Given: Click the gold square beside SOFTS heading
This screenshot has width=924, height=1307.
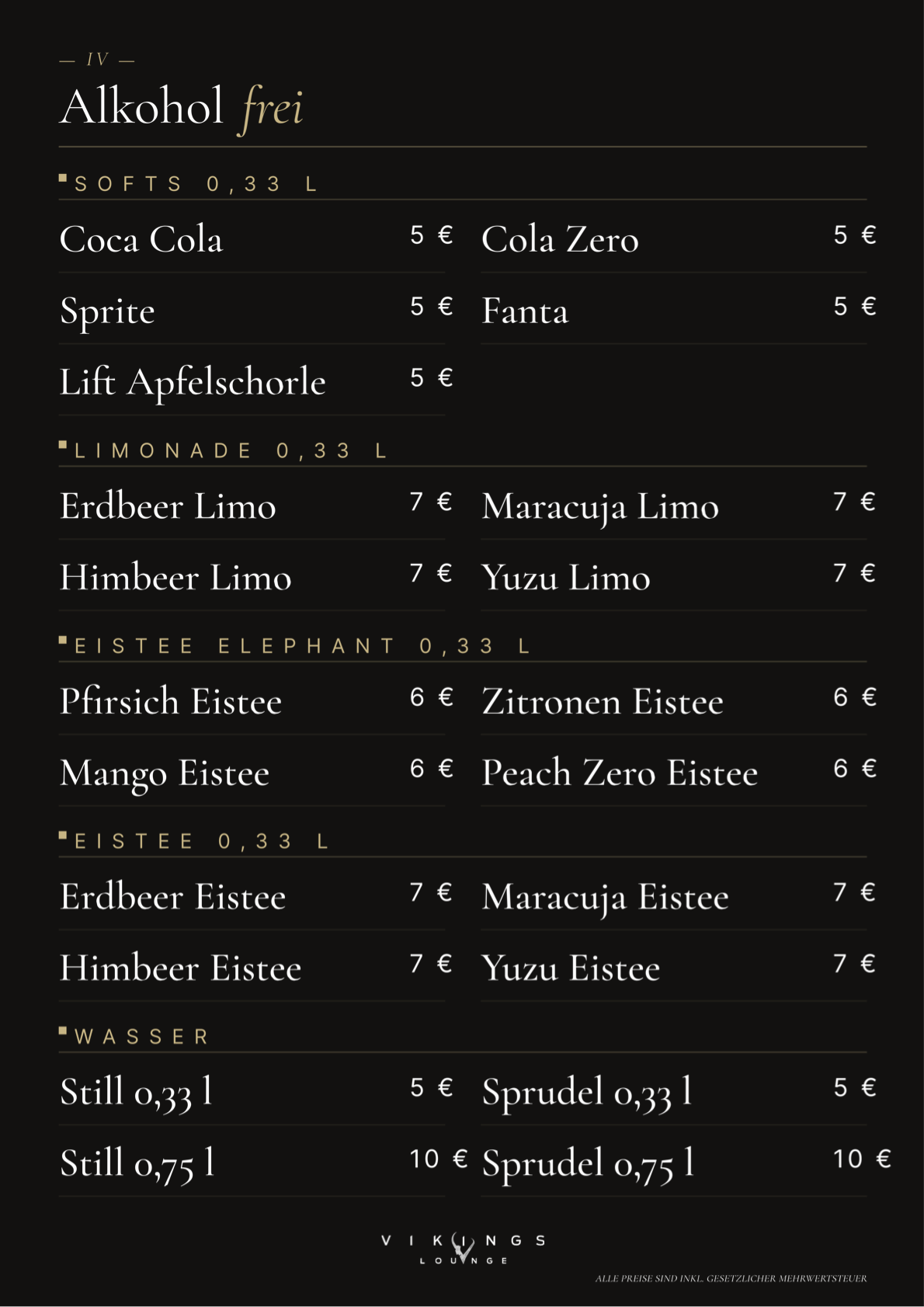Looking at the screenshot, I should click(63, 179).
